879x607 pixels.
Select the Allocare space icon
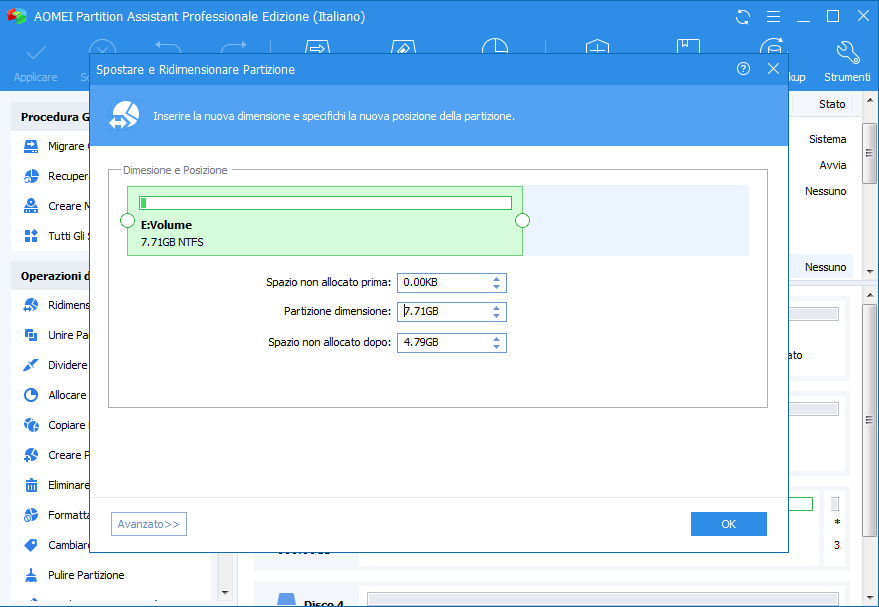coord(31,395)
